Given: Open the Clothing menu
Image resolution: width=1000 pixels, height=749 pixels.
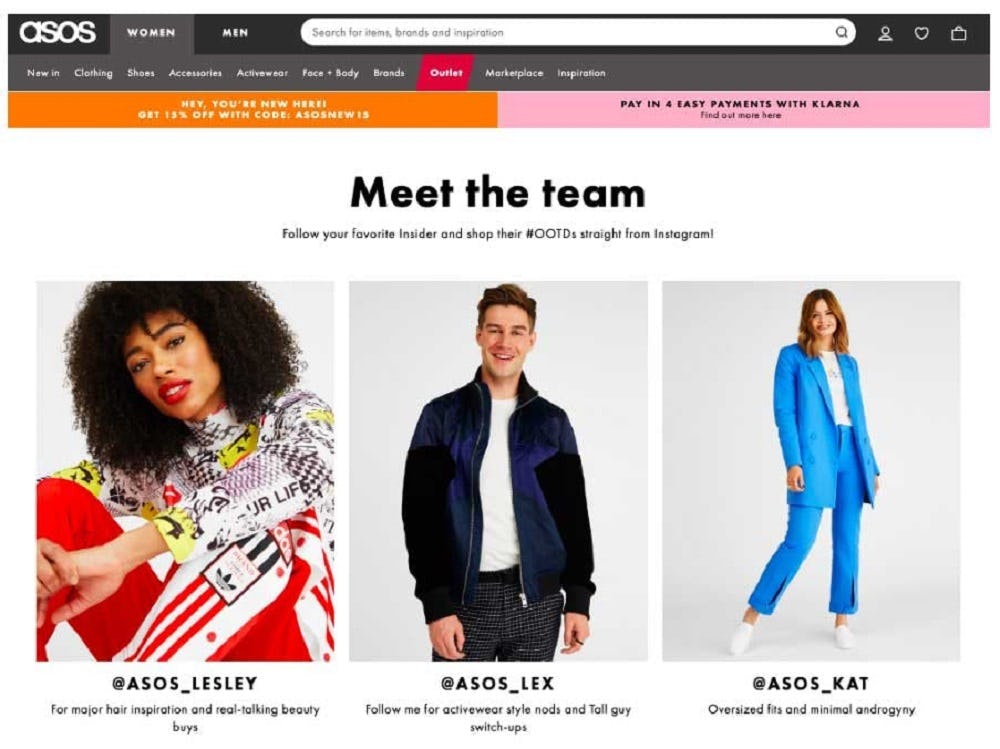Looking at the screenshot, I should pyautogui.click(x=93, y=73).
